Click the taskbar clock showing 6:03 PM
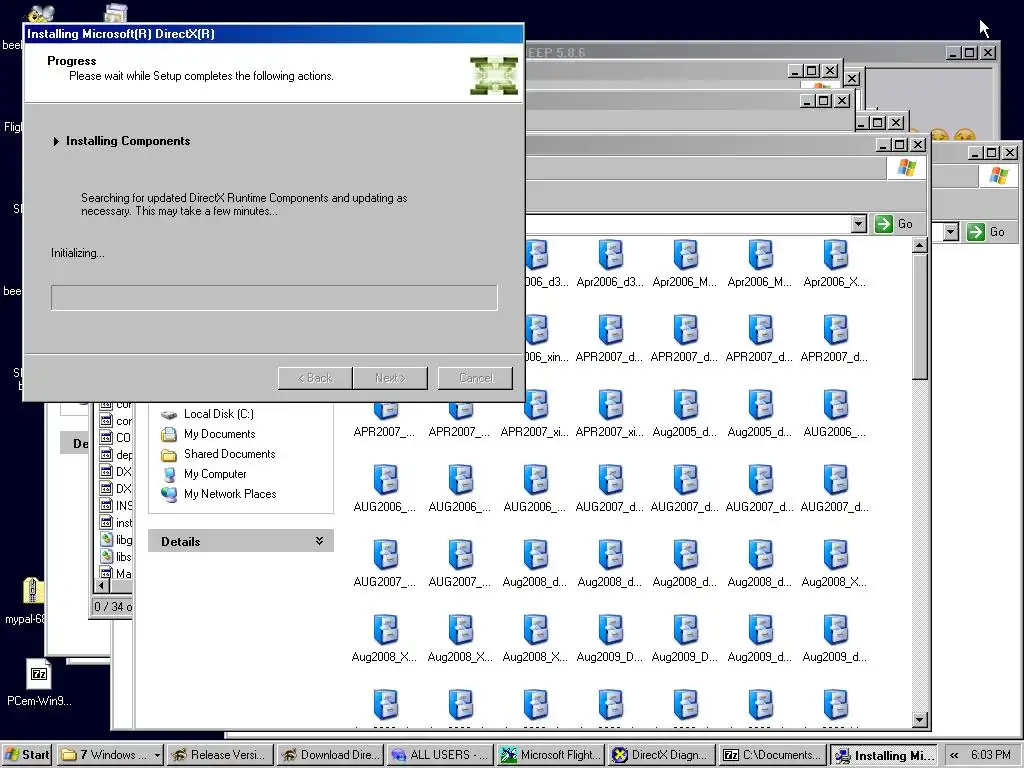 991,755
